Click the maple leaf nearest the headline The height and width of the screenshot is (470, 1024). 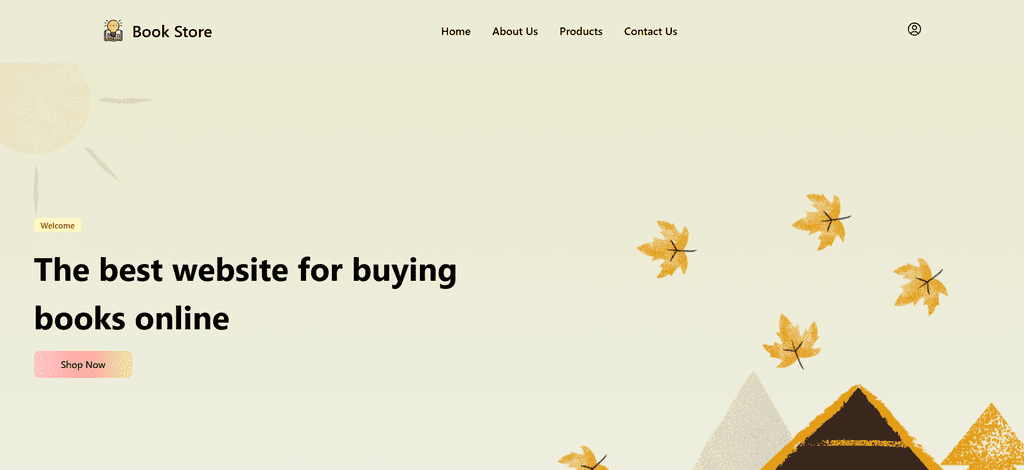666,249
